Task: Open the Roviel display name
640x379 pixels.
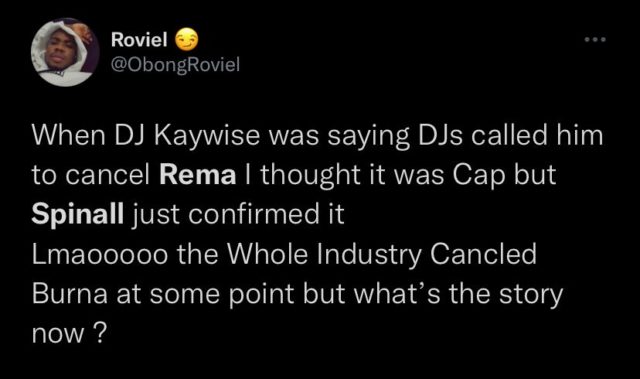Action: (139, 40)
